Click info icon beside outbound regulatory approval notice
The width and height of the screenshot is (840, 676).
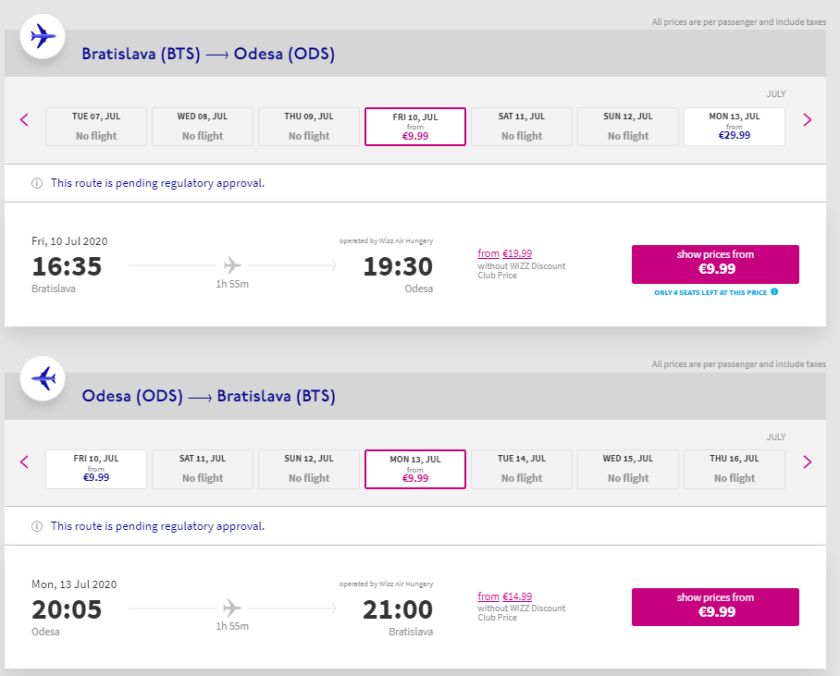point(37,184)
